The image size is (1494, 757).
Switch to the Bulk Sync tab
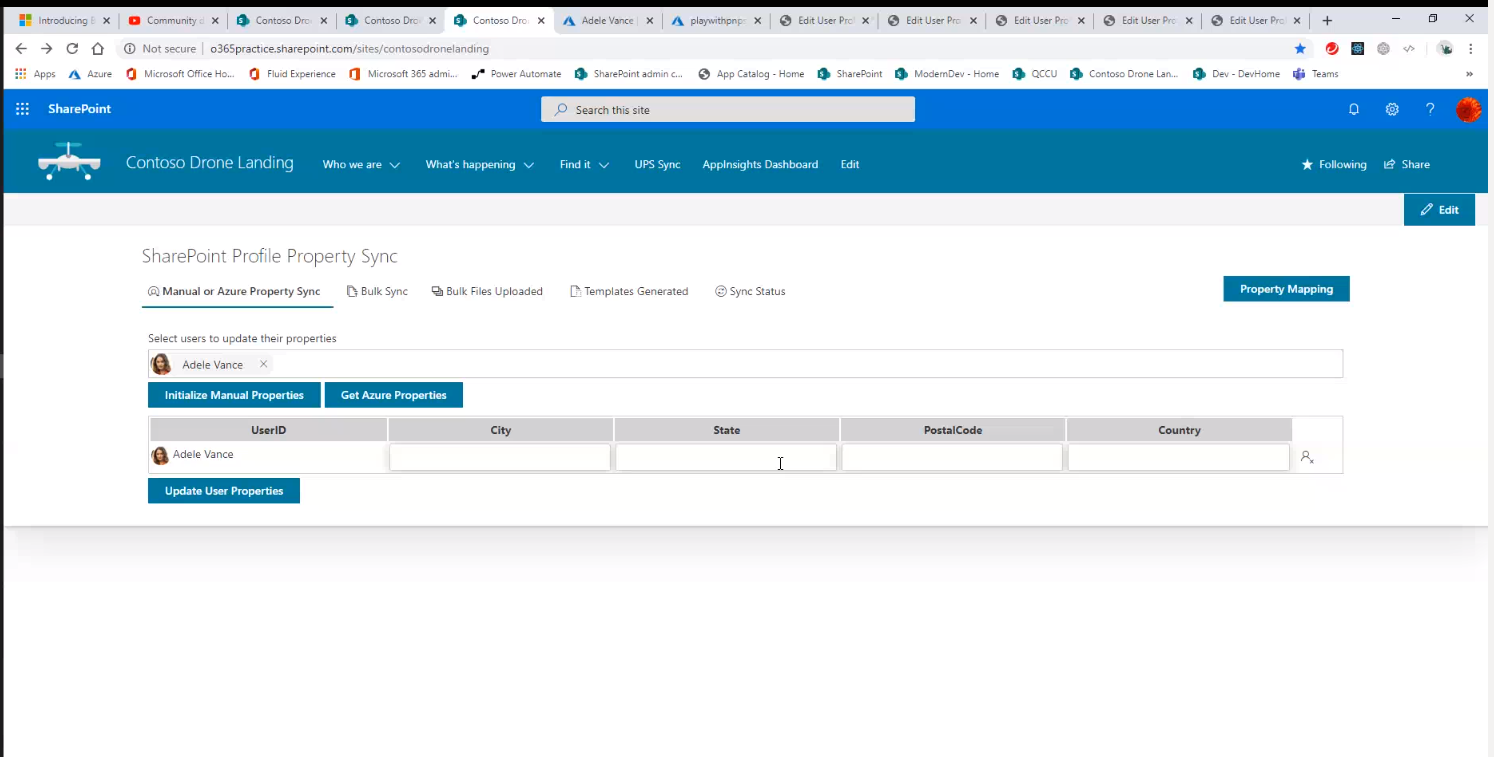[377, 291]
